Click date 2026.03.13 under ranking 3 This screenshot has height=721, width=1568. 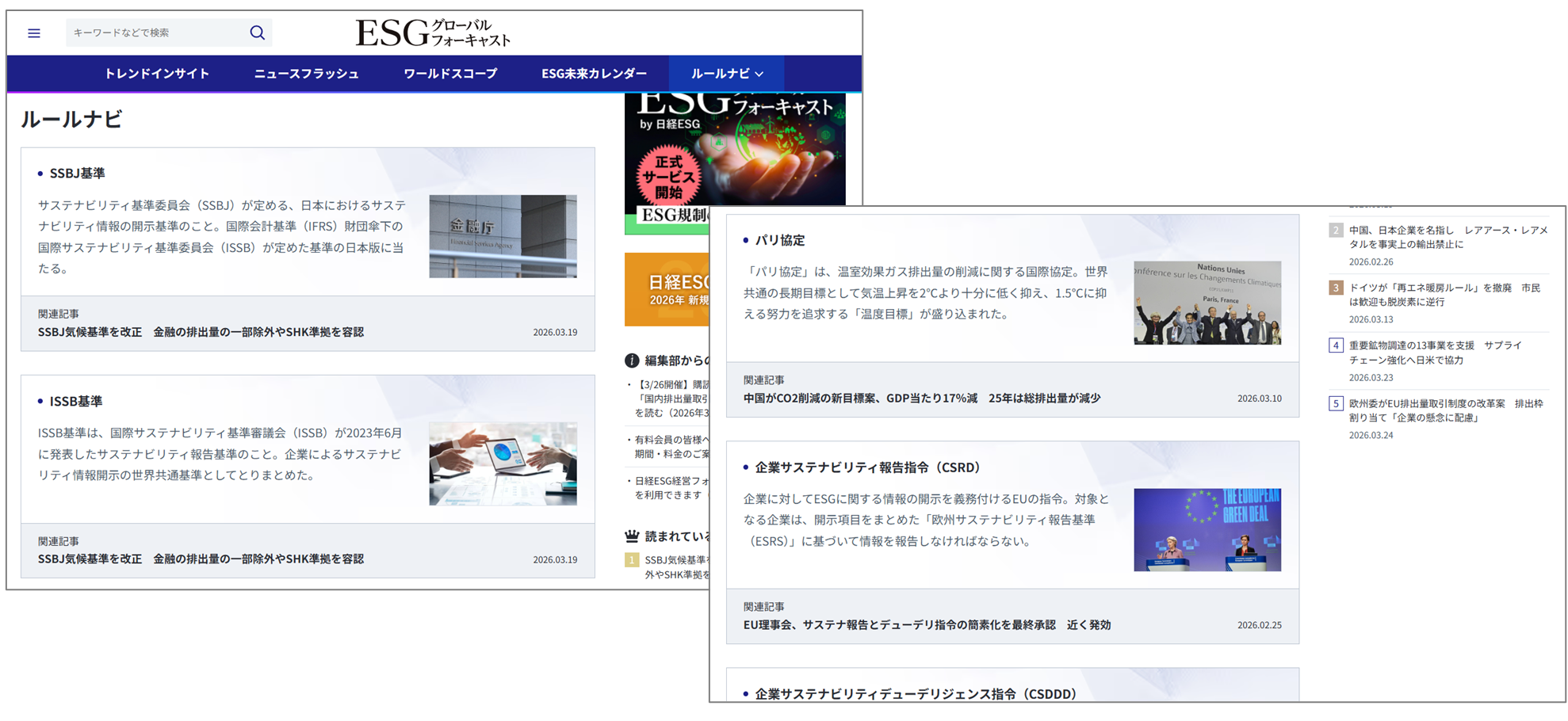click(1371, 319)
